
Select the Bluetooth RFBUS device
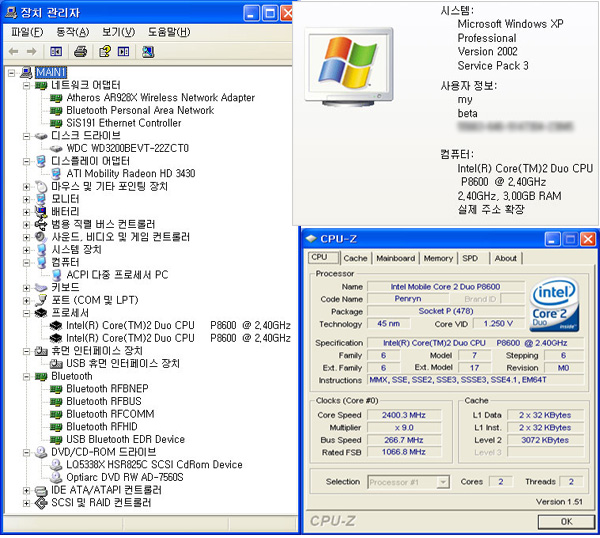pos(104,402)
